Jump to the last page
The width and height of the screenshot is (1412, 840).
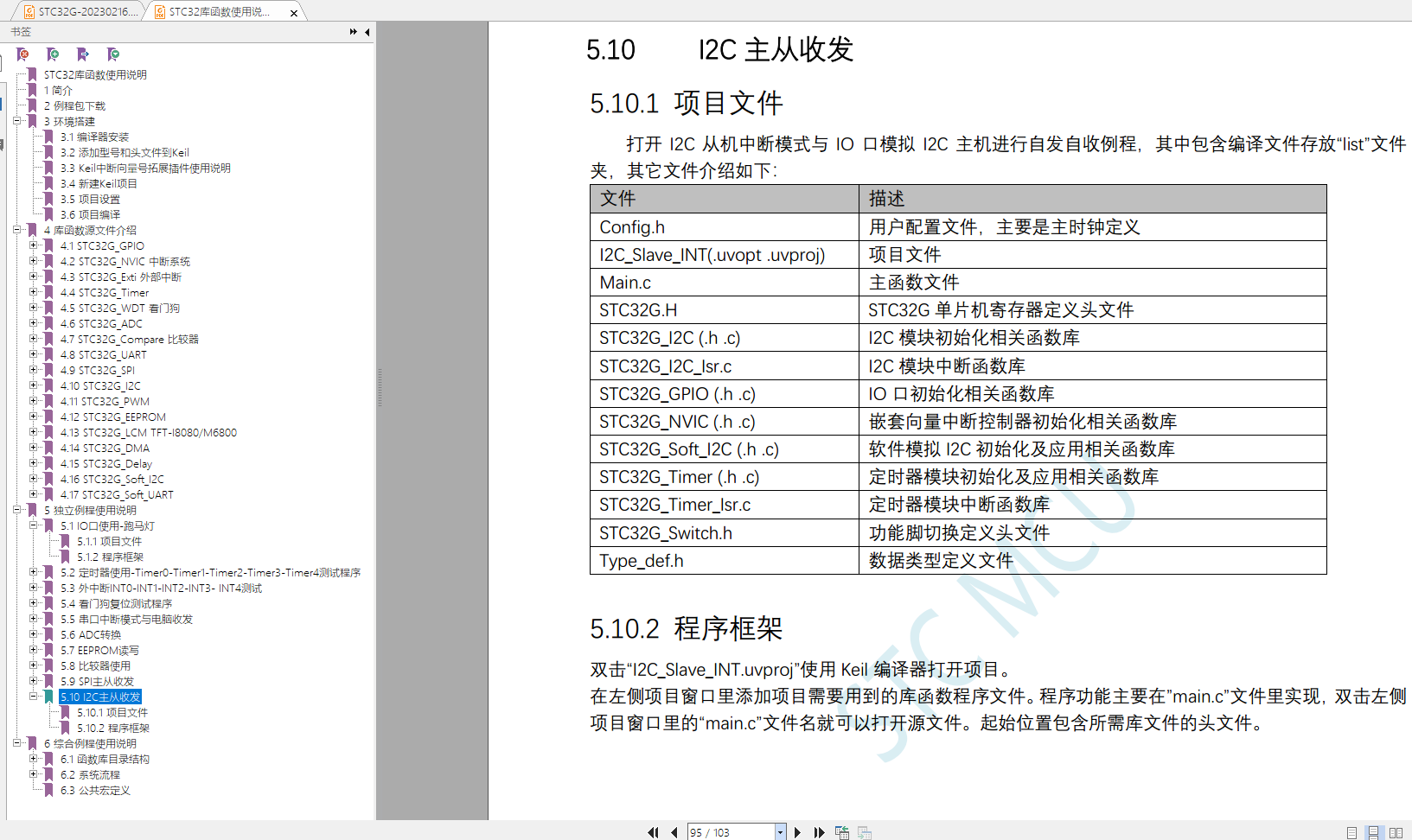tap(819, 832)
